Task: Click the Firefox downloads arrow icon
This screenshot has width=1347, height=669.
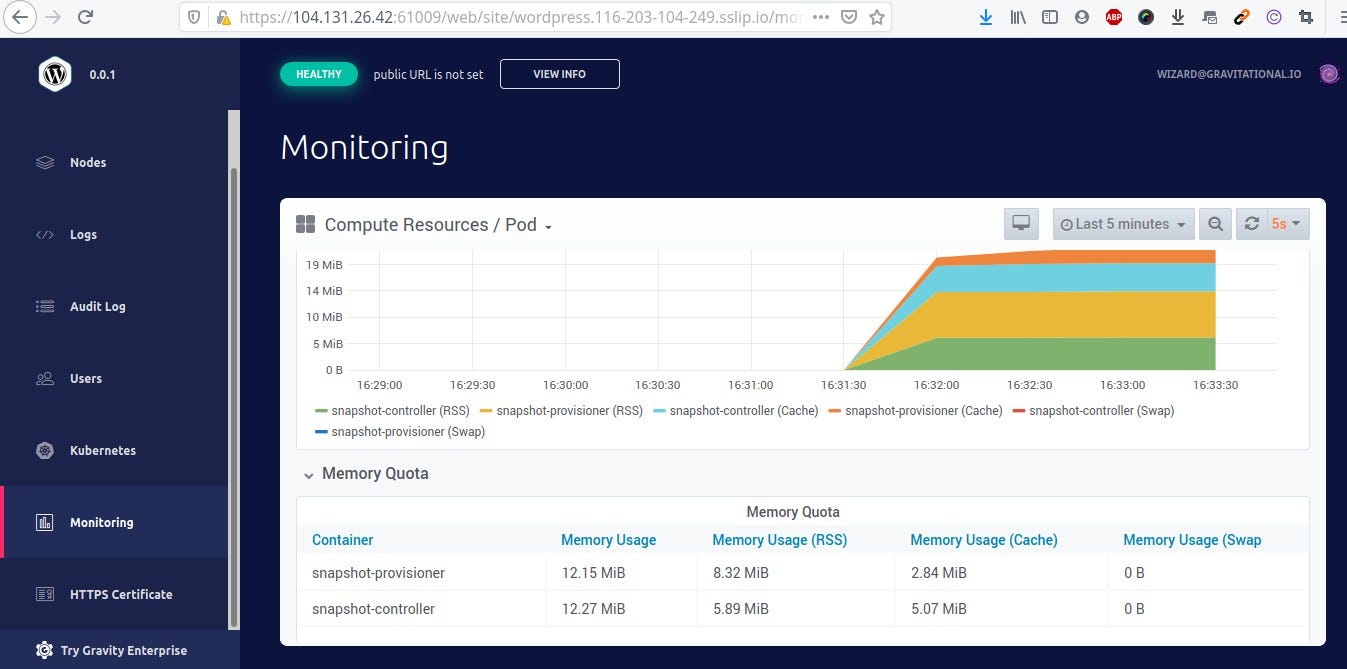Action: [985, 17]
